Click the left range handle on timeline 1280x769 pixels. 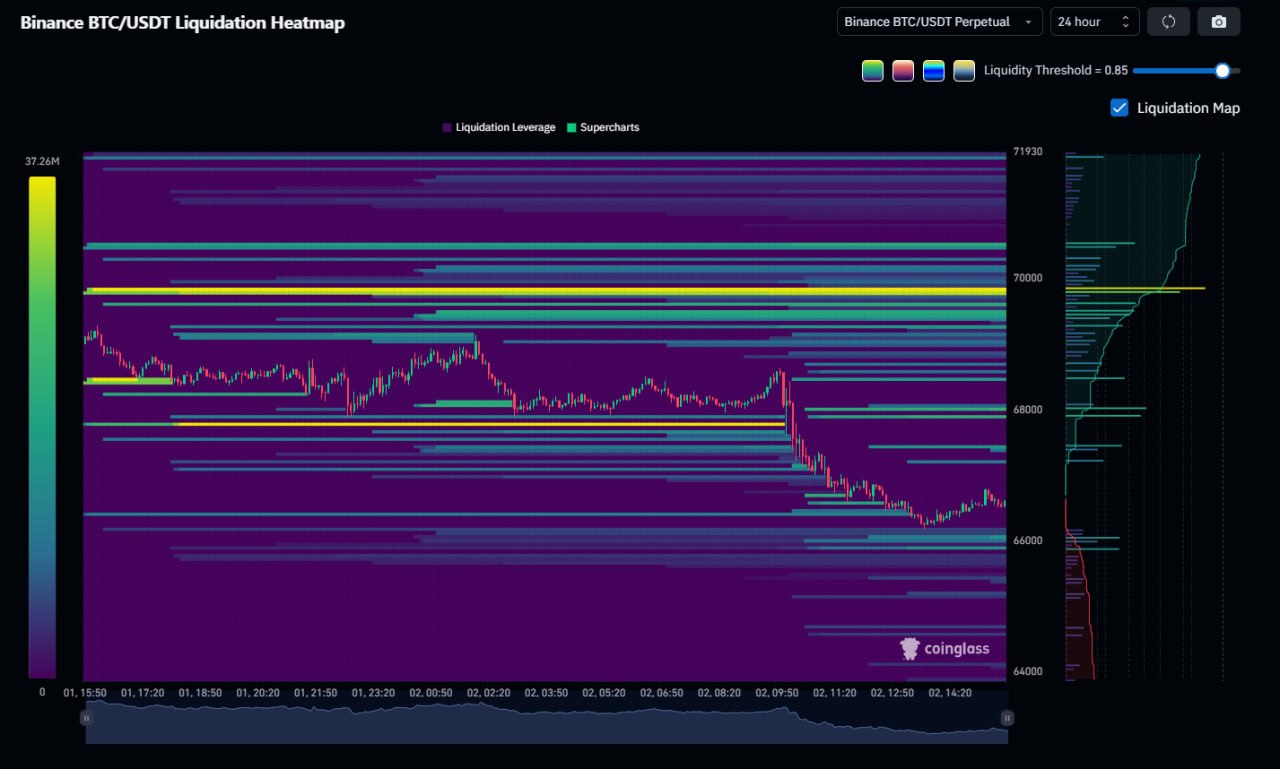click(x=86, y=718)
